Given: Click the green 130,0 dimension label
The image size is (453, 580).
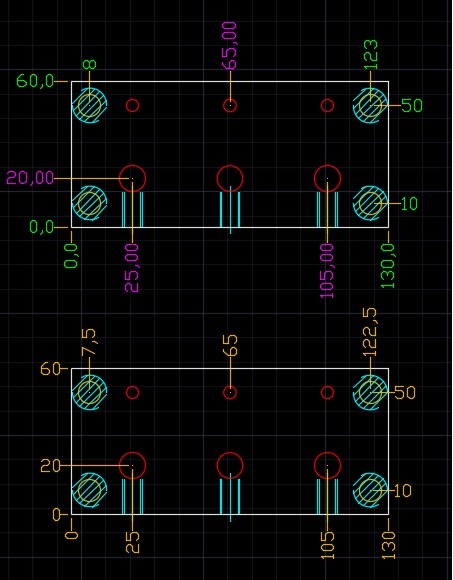Looking at the screenshot, I should 388,266.
